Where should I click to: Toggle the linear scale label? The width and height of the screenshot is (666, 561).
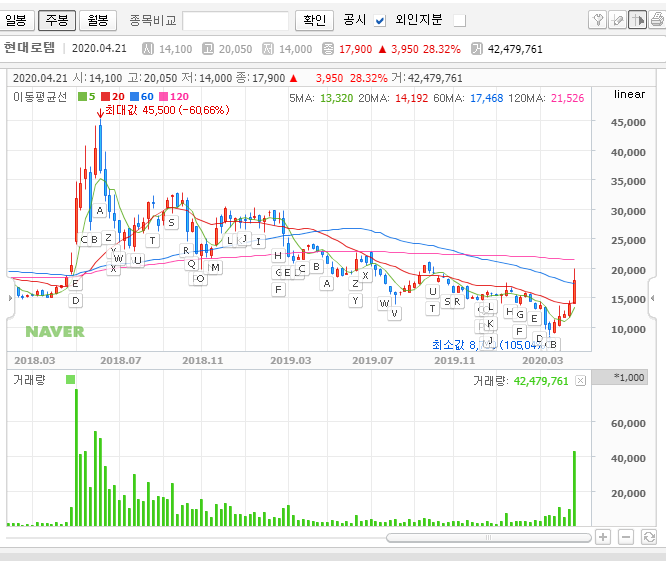(629, 94)
